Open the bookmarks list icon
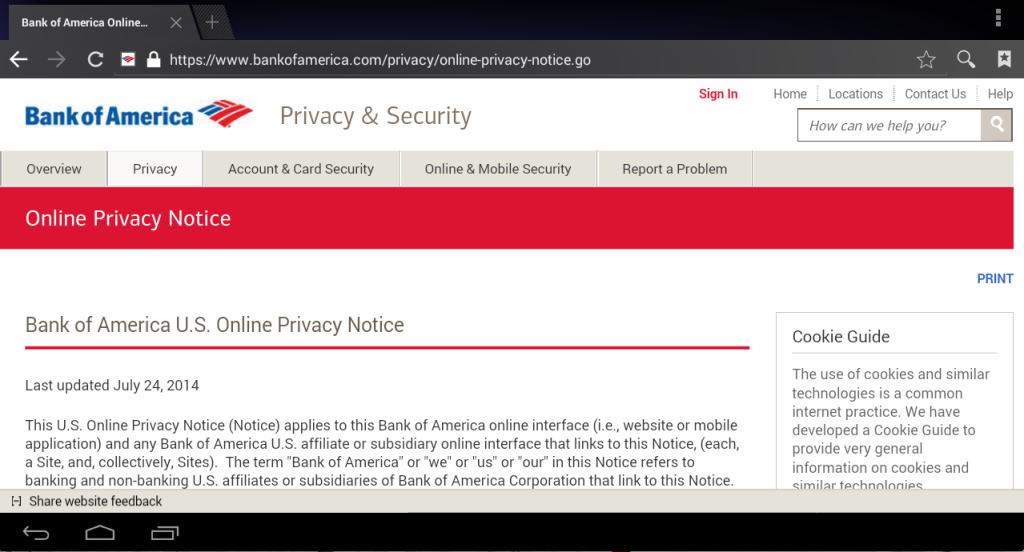 (1004, 60)
